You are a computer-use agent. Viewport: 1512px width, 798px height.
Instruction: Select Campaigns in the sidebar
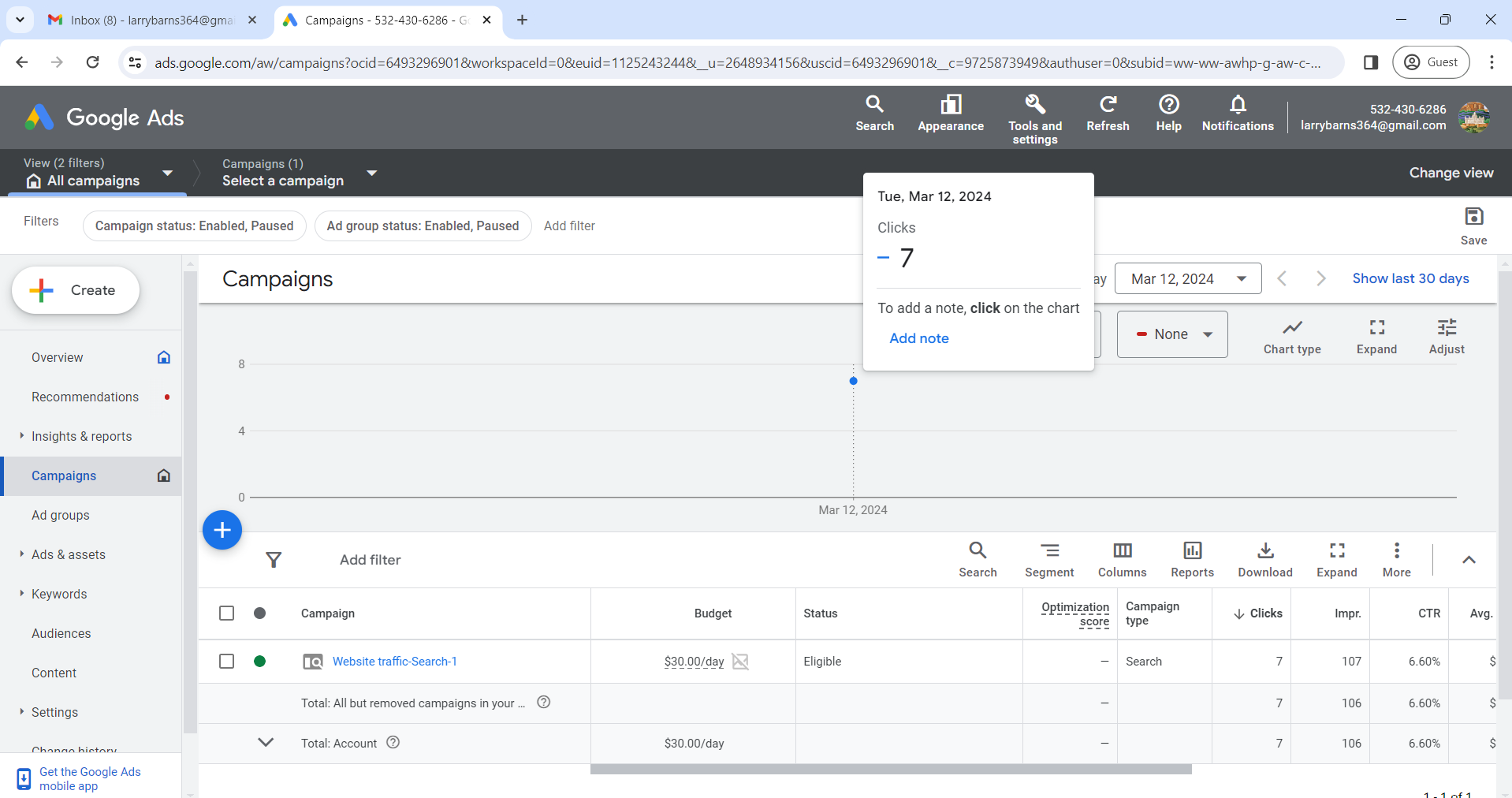91,475
